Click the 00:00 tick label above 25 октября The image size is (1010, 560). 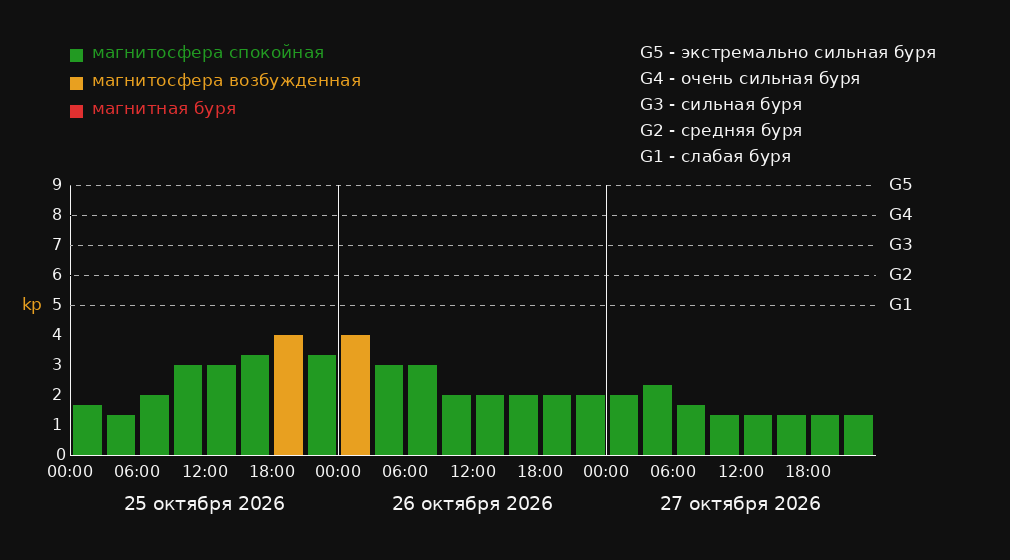coord(70,472)
